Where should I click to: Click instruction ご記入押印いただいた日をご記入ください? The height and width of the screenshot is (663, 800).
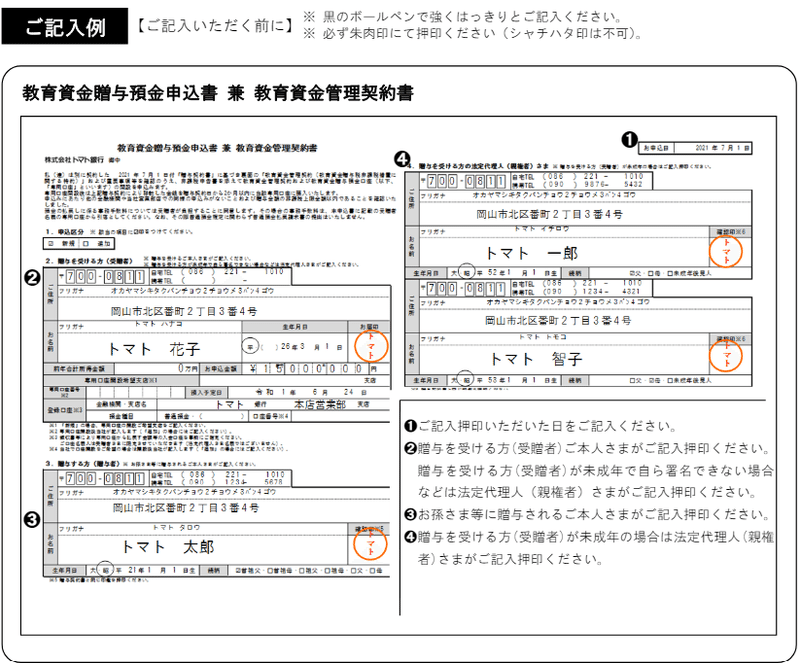pos(547,426)
